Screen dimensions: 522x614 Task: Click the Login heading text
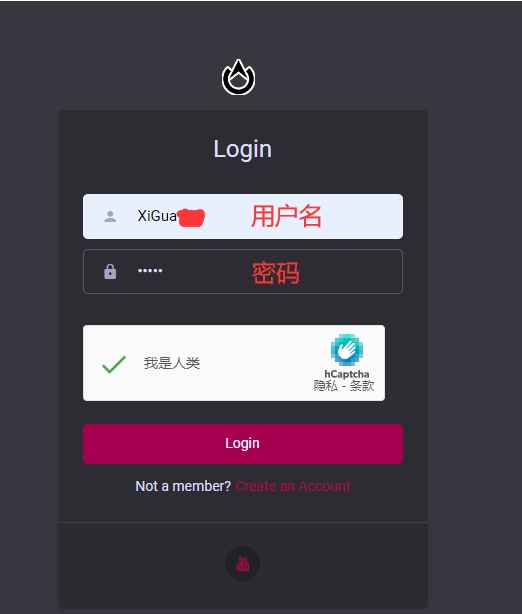pos(242,149)
